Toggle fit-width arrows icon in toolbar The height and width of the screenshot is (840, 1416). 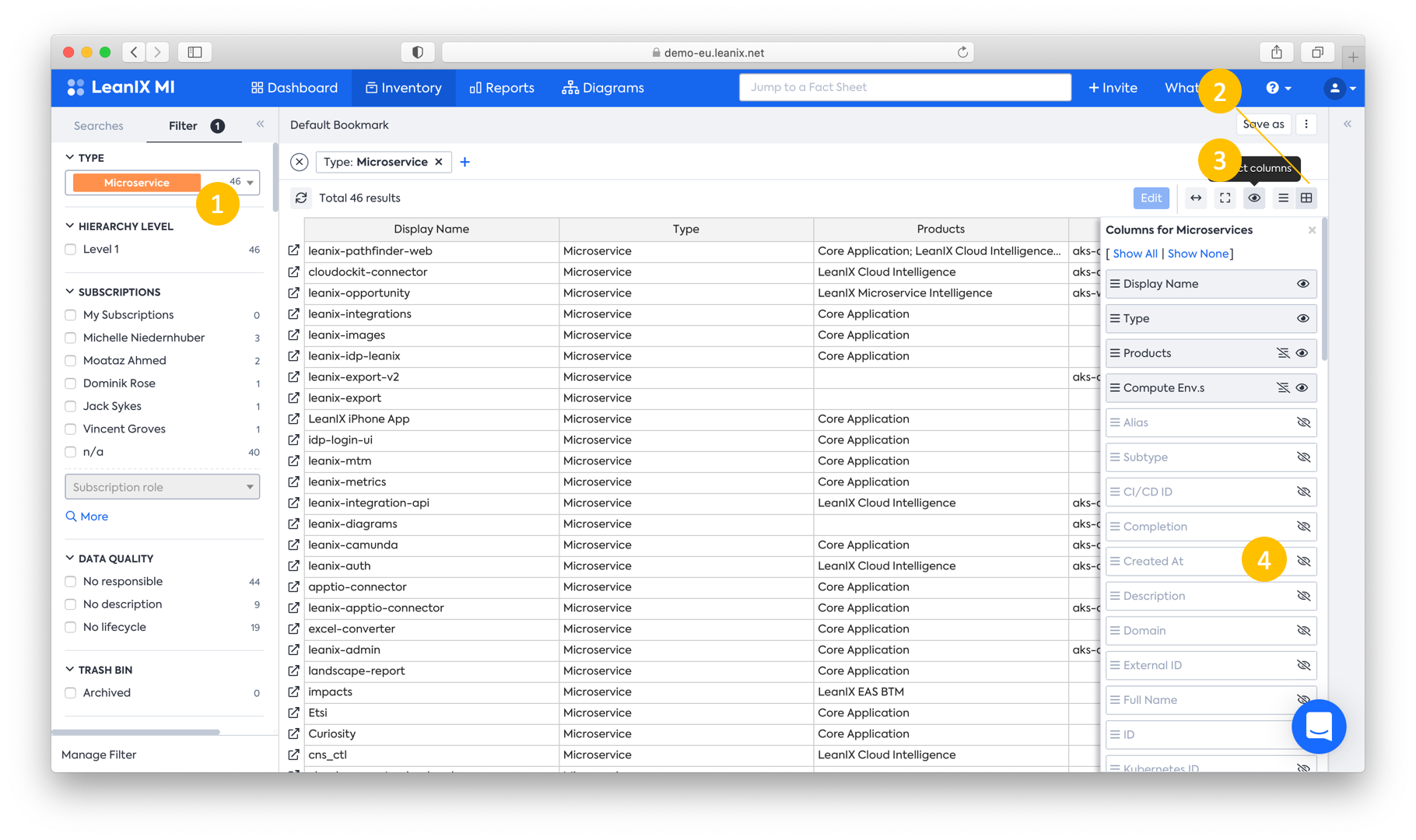[x=1196, y=198]
